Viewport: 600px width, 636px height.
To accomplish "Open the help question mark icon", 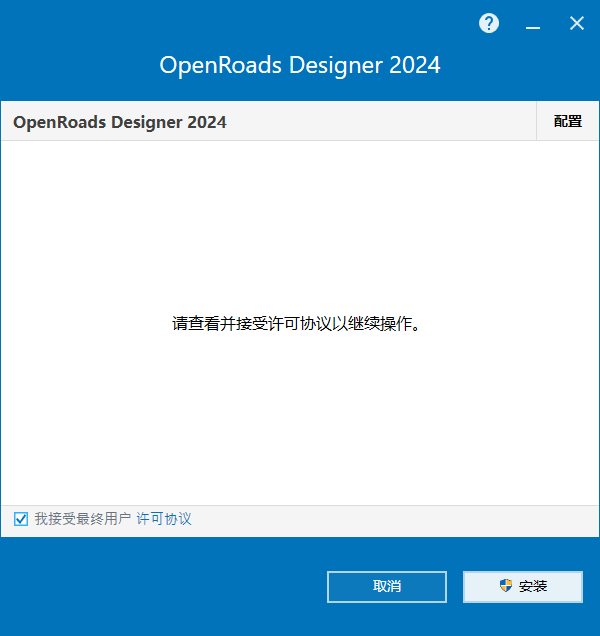I will click(489, 24).
